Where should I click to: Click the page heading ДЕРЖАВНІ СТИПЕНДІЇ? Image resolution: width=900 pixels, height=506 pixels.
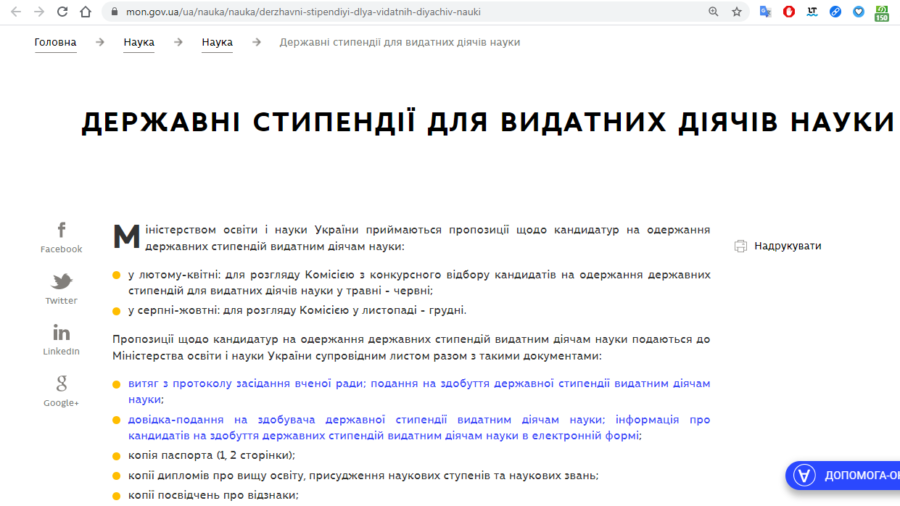pos(487,122)
